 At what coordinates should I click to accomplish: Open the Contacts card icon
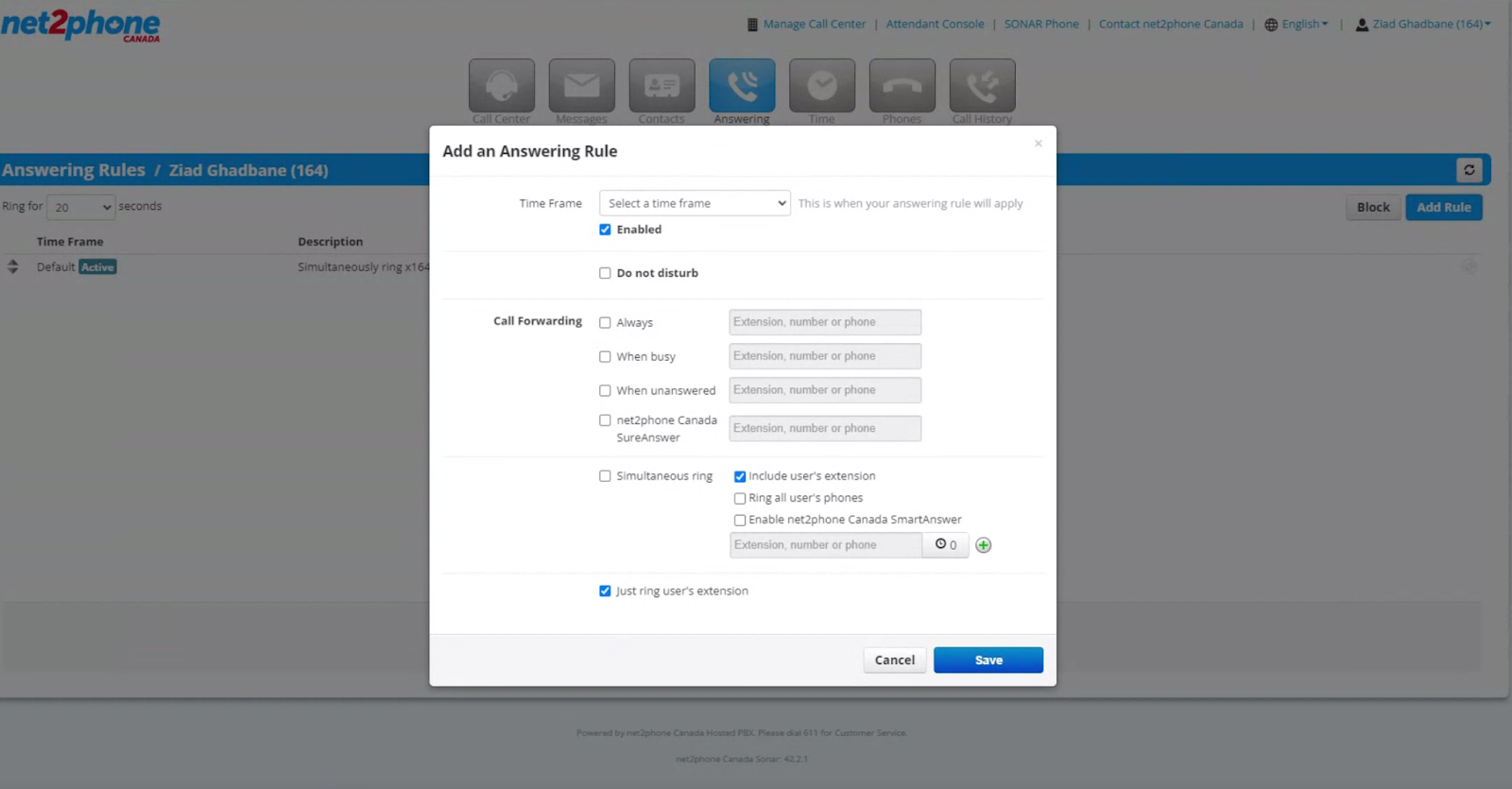(x=662, y=86)
